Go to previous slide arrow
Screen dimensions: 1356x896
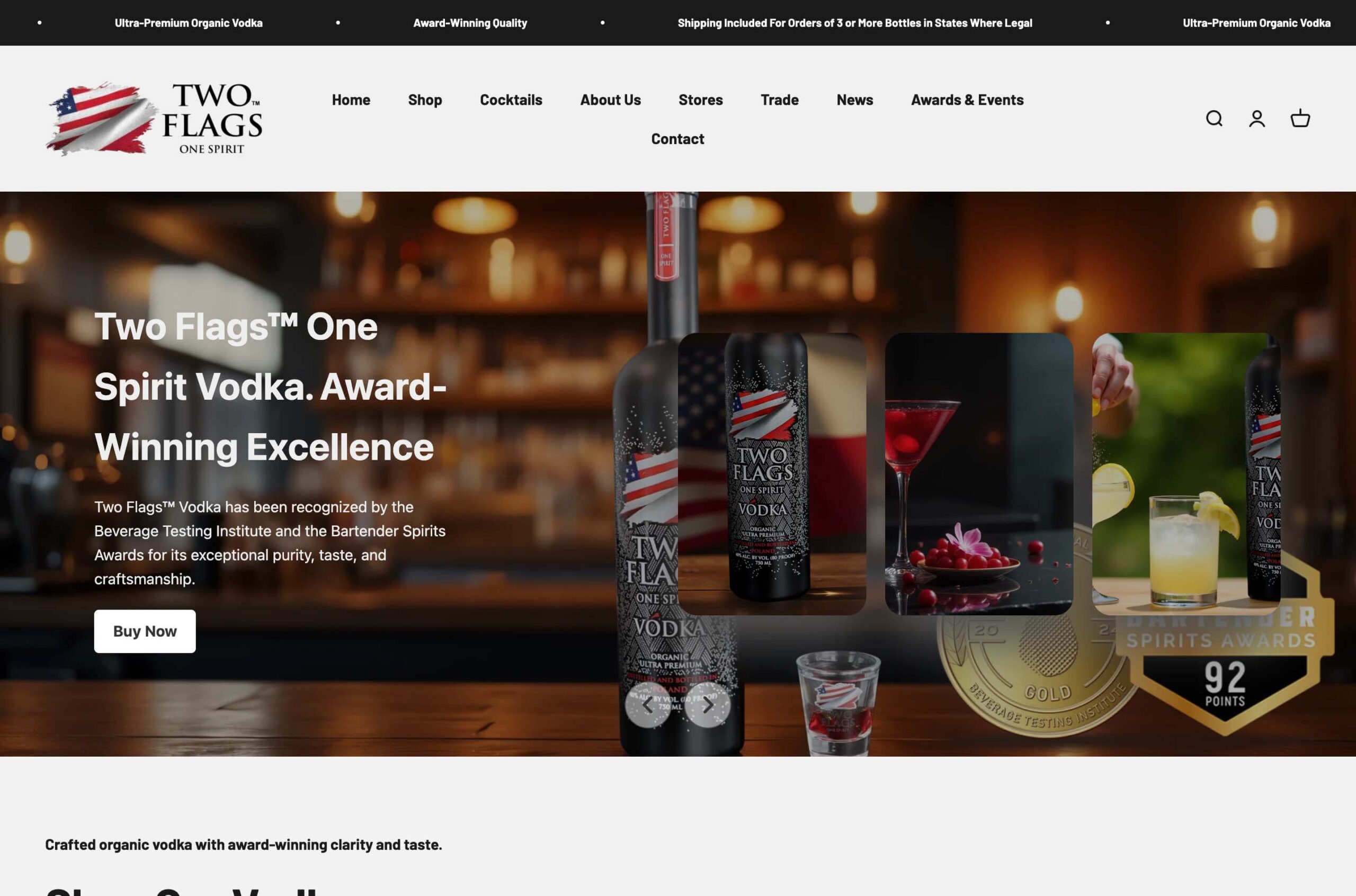click(647, 705)
